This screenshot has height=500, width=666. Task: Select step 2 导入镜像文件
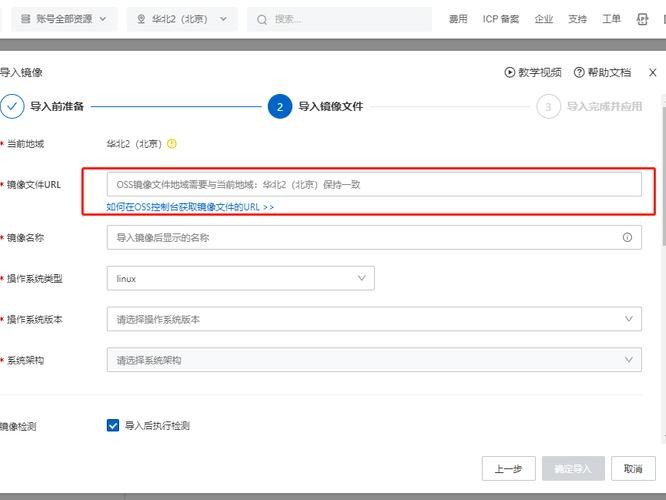click(x=316, y=106)
